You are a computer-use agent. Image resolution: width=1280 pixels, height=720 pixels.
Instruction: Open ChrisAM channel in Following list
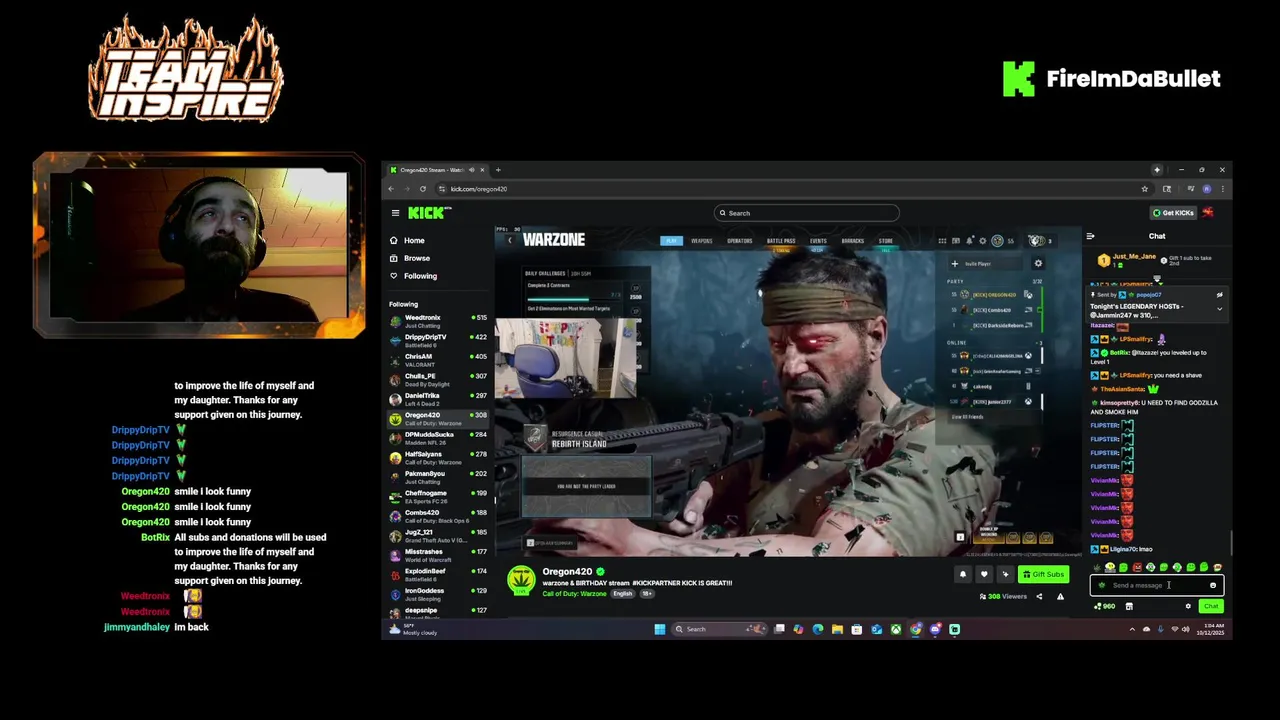click(x=438, y=360)
